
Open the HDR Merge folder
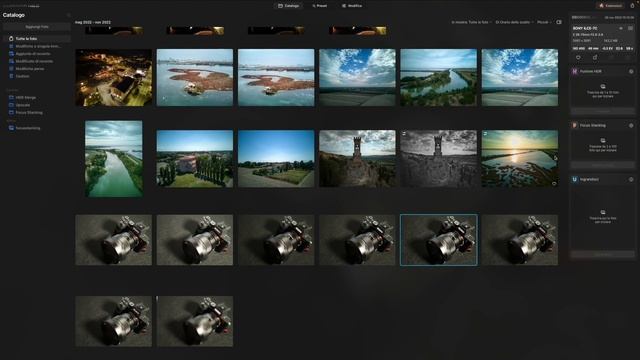click(x=22, y=98)
